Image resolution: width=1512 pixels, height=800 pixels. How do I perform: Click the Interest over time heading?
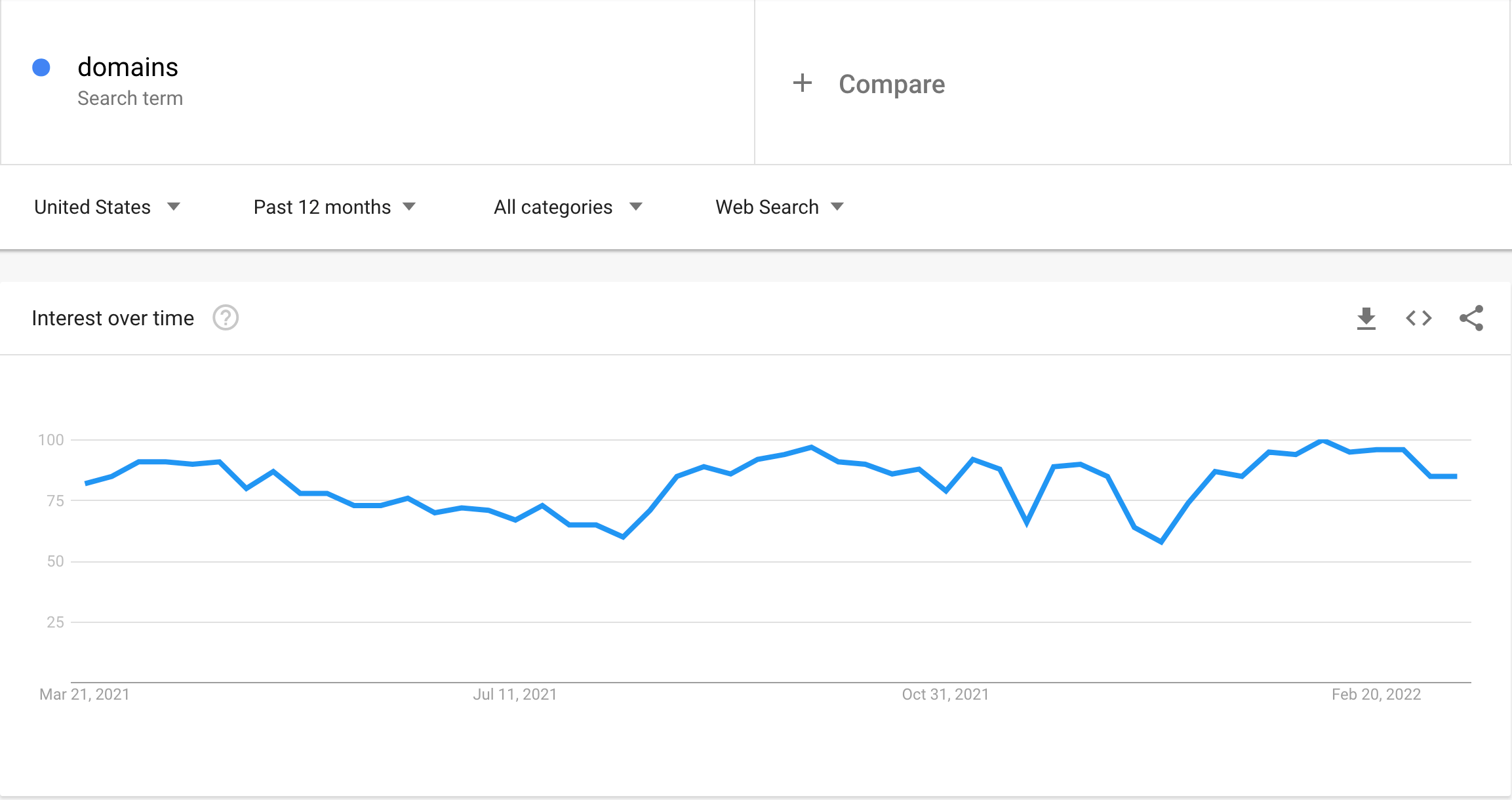pos(113,318)
